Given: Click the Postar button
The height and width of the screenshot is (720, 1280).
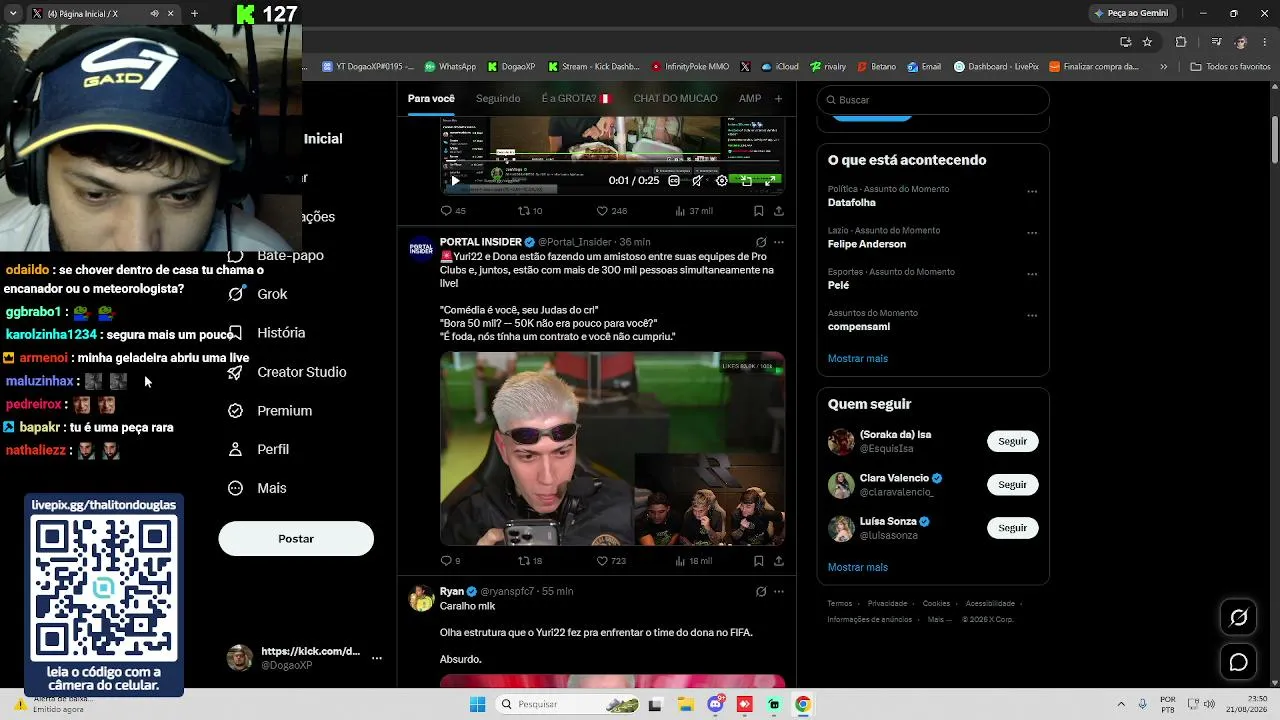Looking at the screenshot, I should 296,539.
